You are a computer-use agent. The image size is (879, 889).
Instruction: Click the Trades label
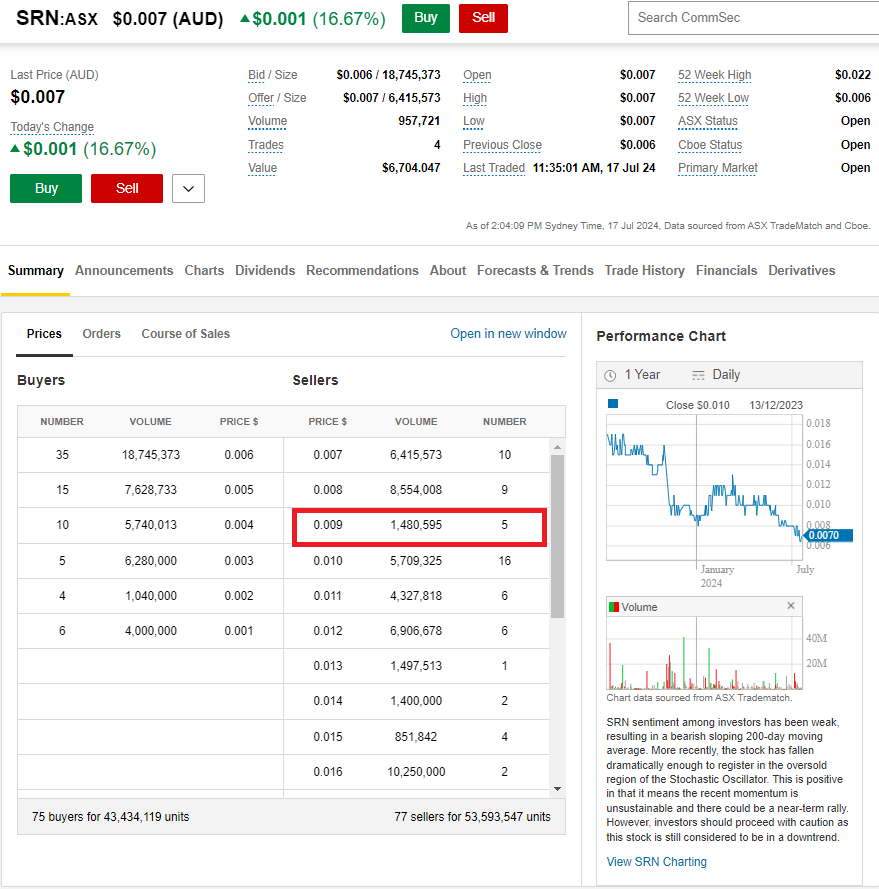coord(265,145)
